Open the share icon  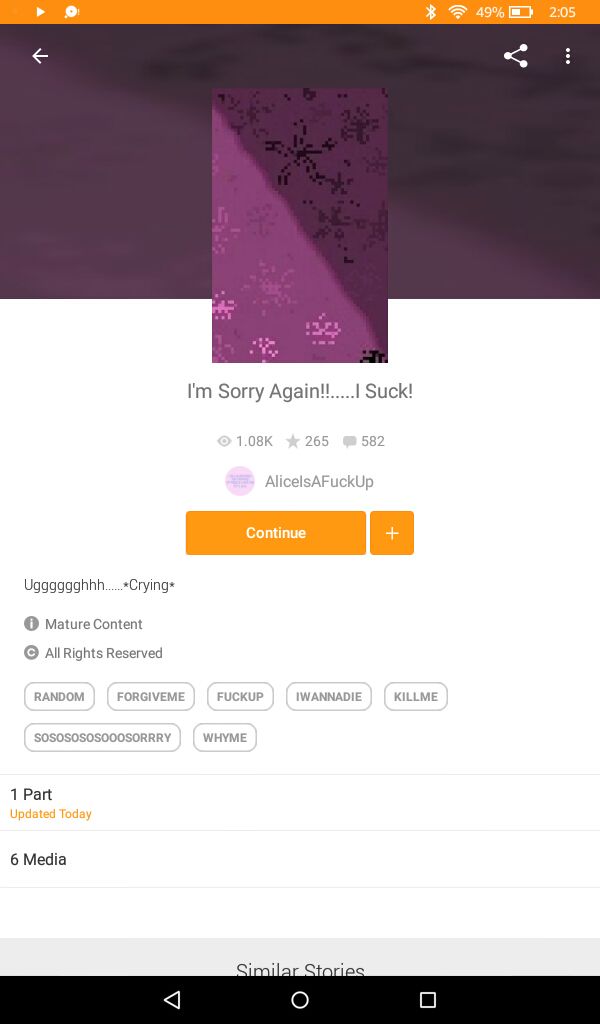point(516,56)
